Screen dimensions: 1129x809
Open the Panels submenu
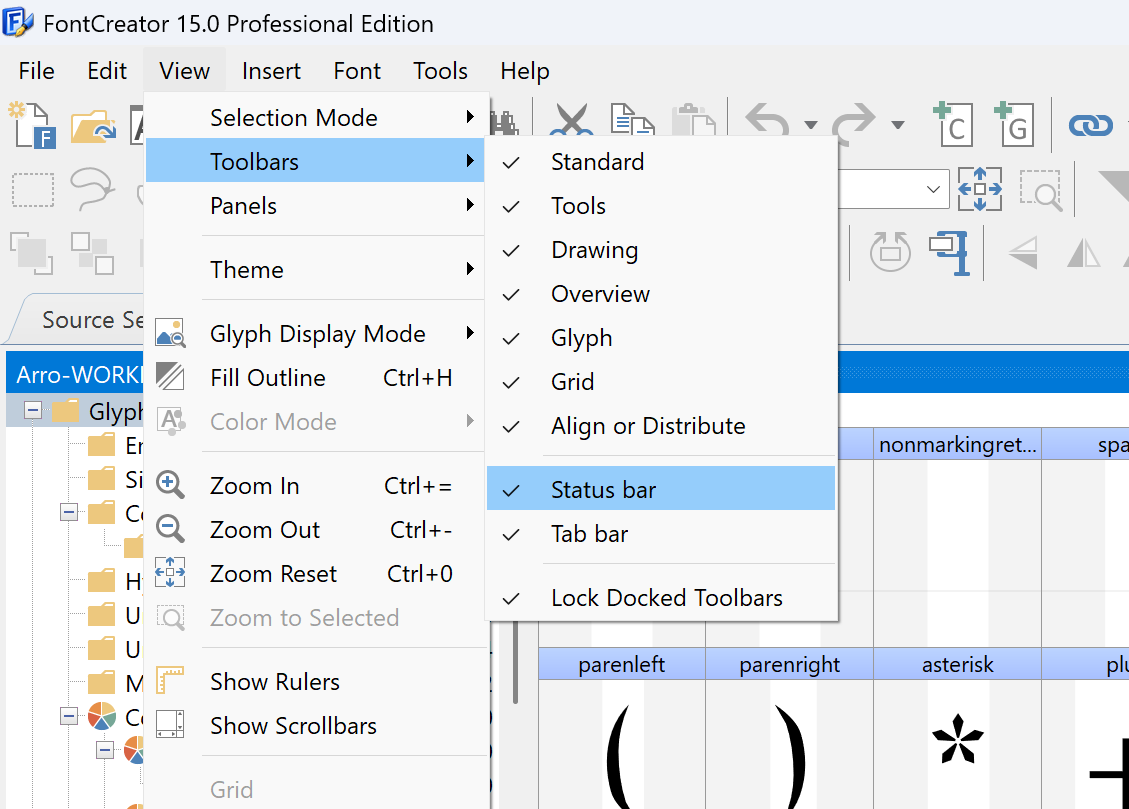[315, 205]
